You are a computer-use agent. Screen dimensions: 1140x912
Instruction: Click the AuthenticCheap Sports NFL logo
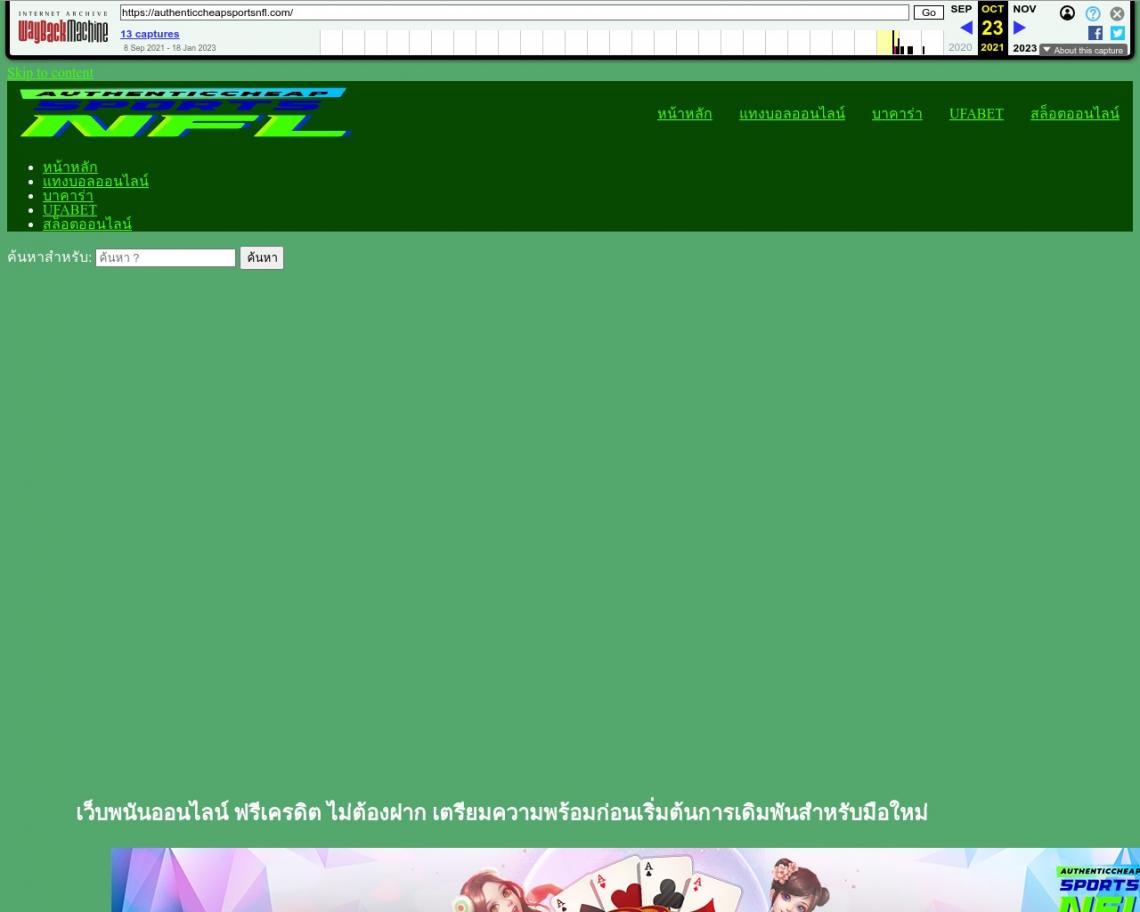[185, 113]
